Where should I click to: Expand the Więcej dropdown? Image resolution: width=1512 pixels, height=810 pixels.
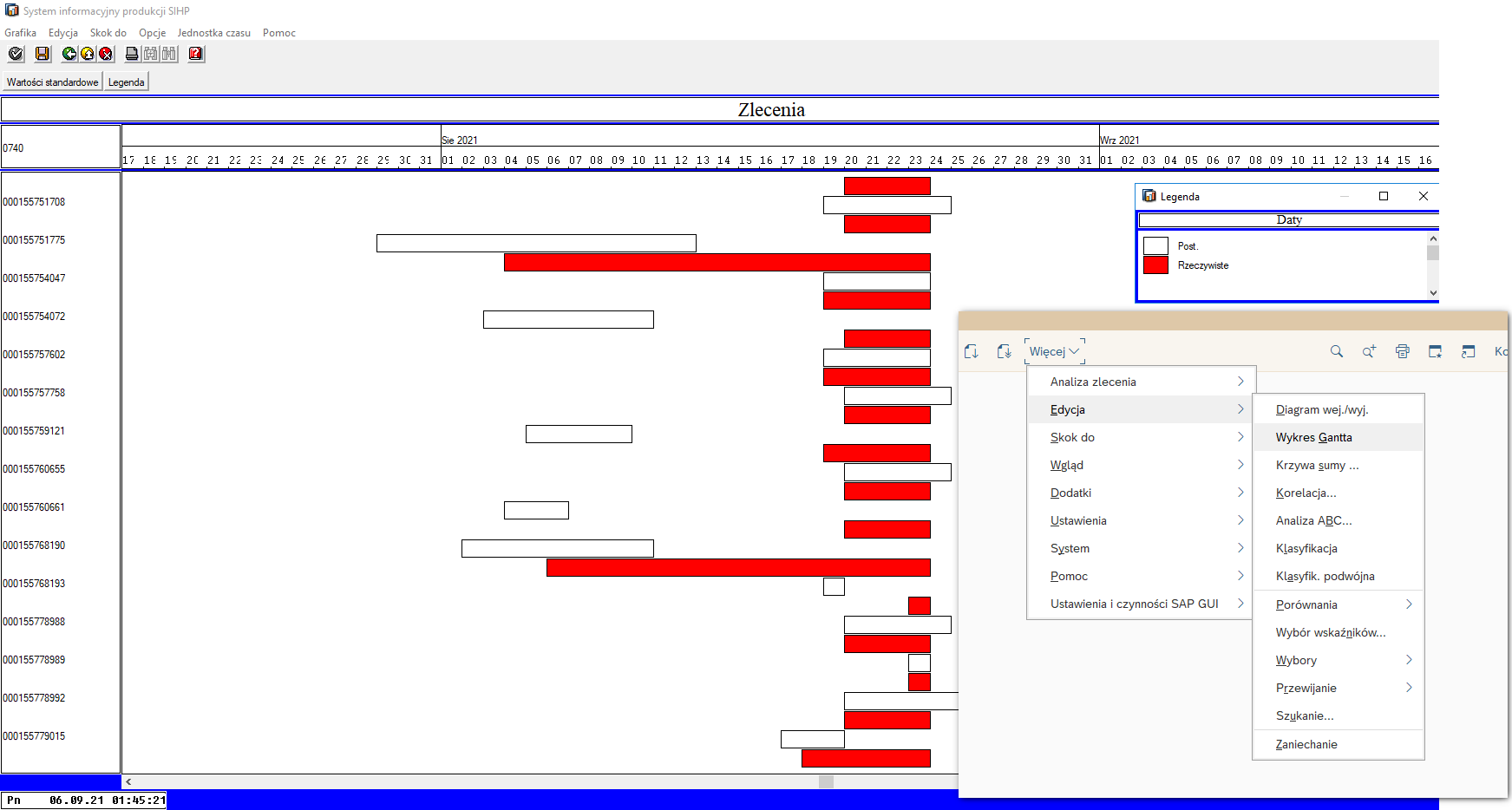[x=1054, y=351]
